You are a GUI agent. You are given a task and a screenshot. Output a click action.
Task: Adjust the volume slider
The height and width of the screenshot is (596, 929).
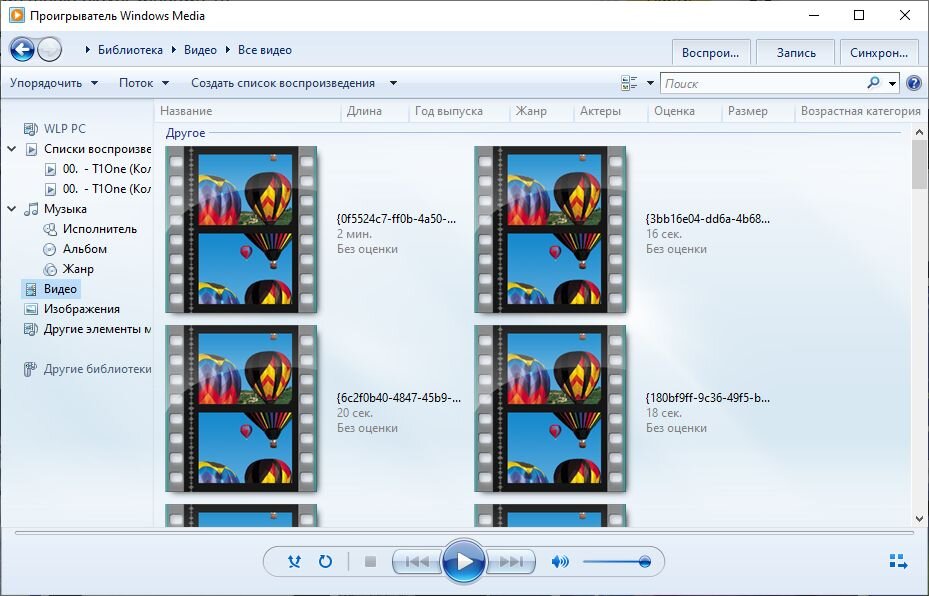617,562
